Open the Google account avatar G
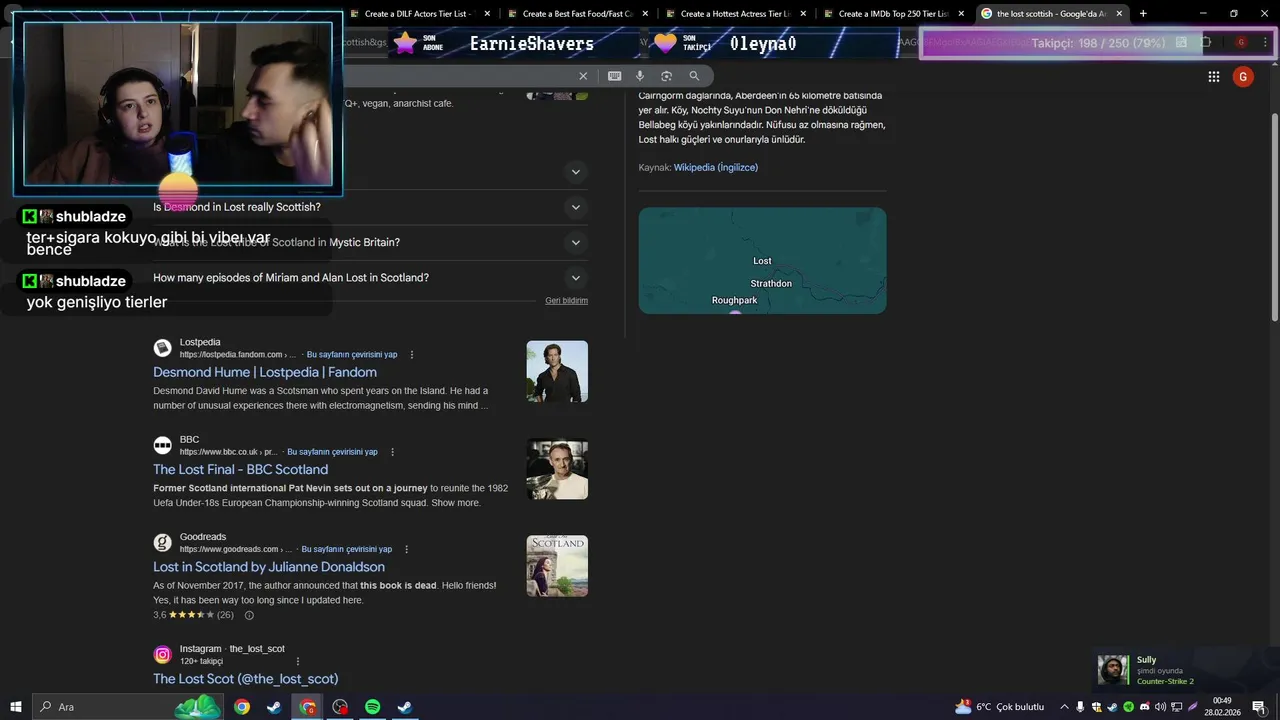 1243,77
